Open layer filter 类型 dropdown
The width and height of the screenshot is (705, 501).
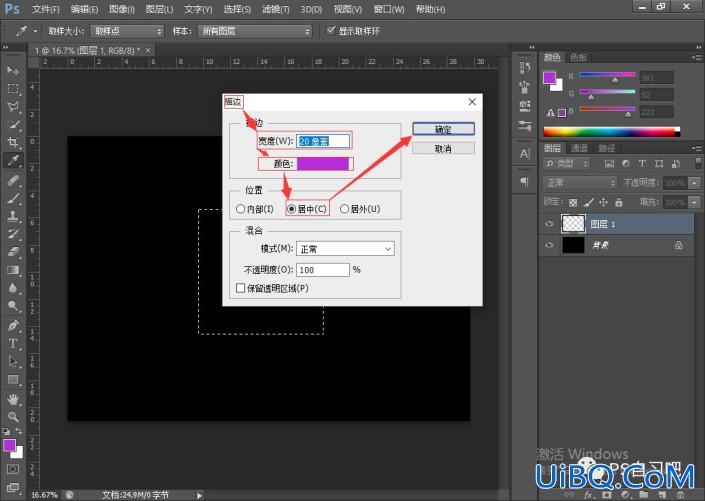click(x=567, y=163)
